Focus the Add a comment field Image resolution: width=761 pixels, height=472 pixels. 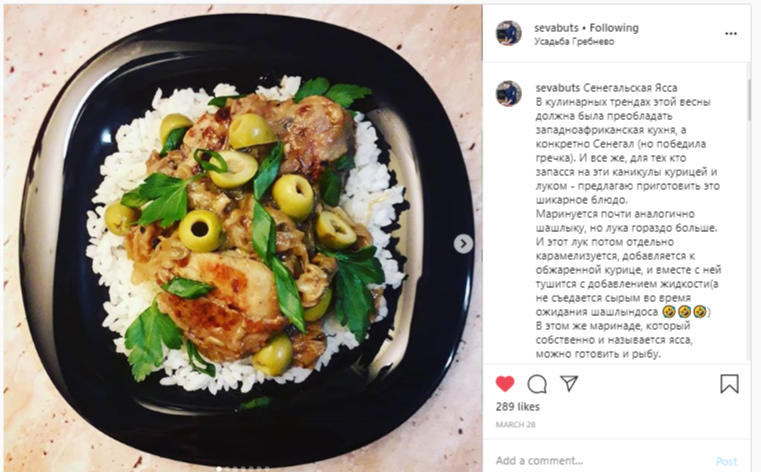(x=602, y=460)
